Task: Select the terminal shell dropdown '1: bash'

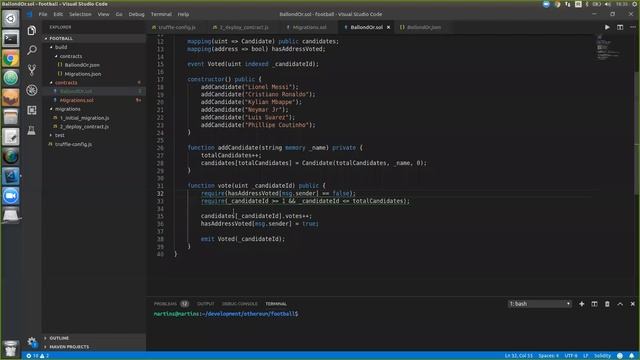Action: coord(539,304)
